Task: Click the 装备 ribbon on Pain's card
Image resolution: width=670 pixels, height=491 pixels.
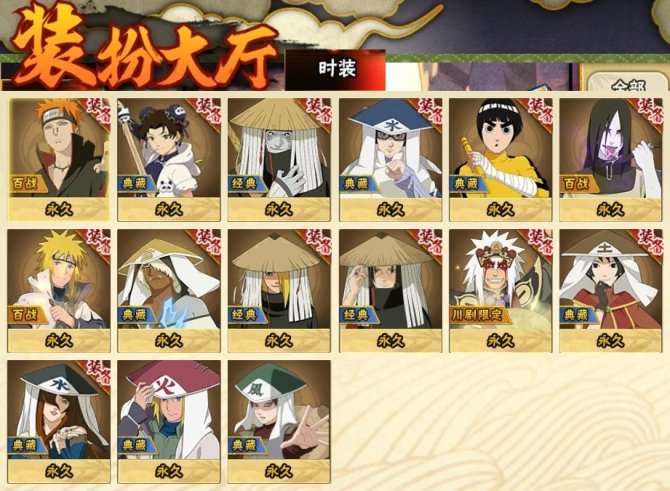Action: (97, 111)
